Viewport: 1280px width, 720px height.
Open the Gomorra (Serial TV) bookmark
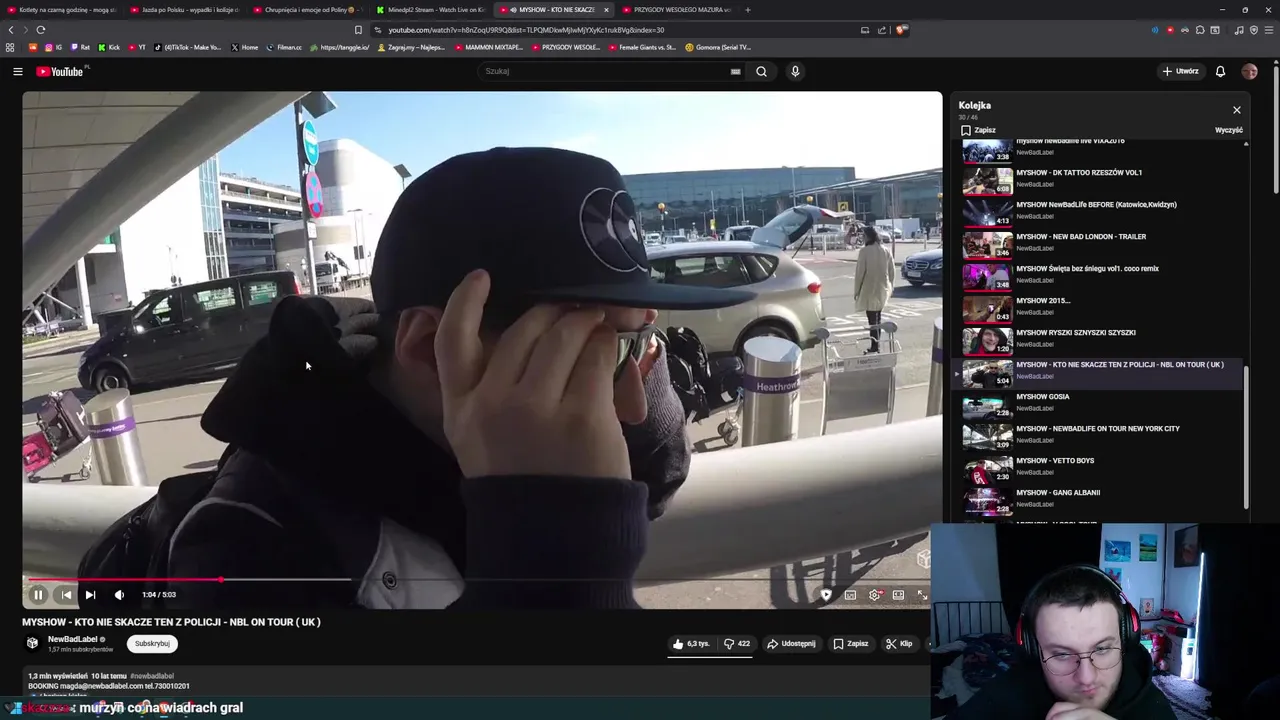[x=718, y=47]
